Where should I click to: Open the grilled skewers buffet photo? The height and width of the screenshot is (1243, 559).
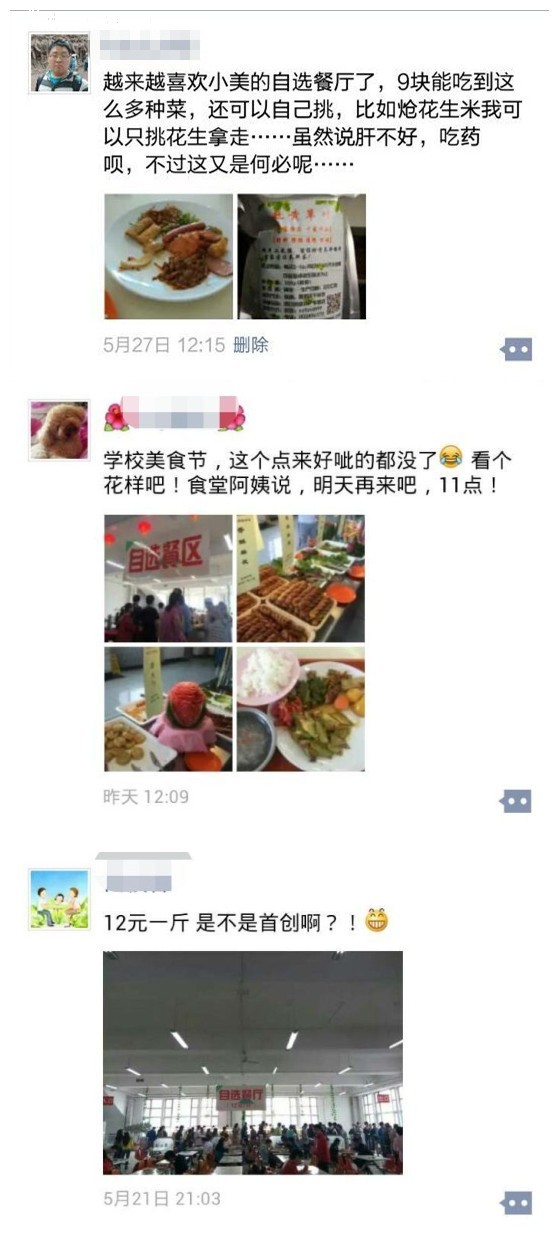(x=301, y=578)
